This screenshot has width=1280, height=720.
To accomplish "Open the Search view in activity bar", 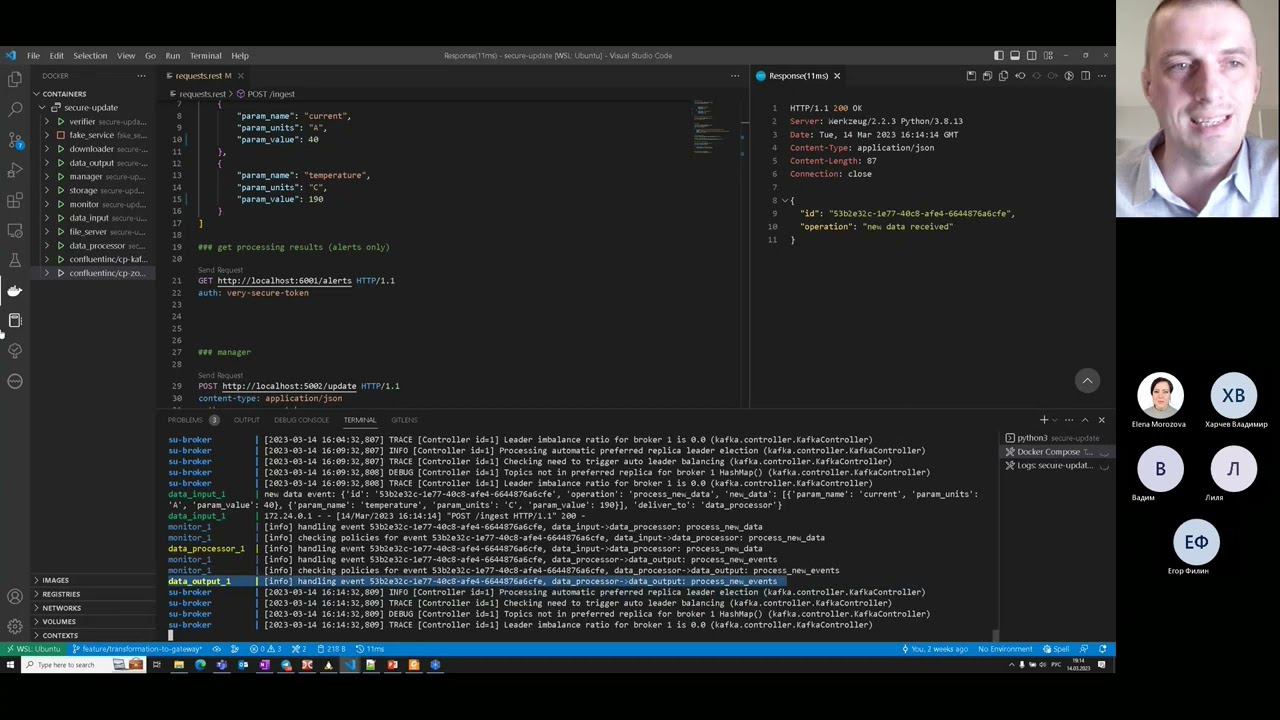I will point(15,108).
